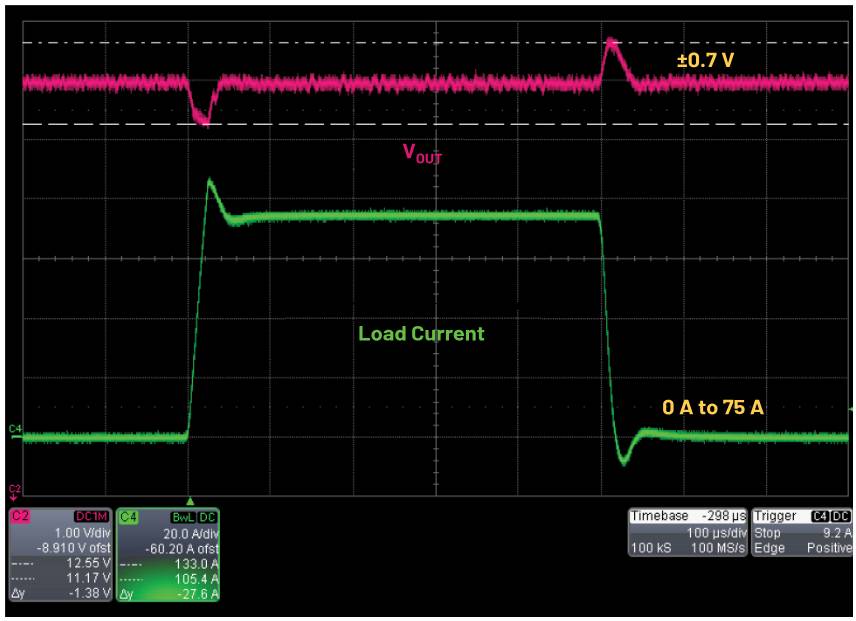Click the 133.0 A cursor readout
Viewport: 856px width, 621px height.
point(197,564)
